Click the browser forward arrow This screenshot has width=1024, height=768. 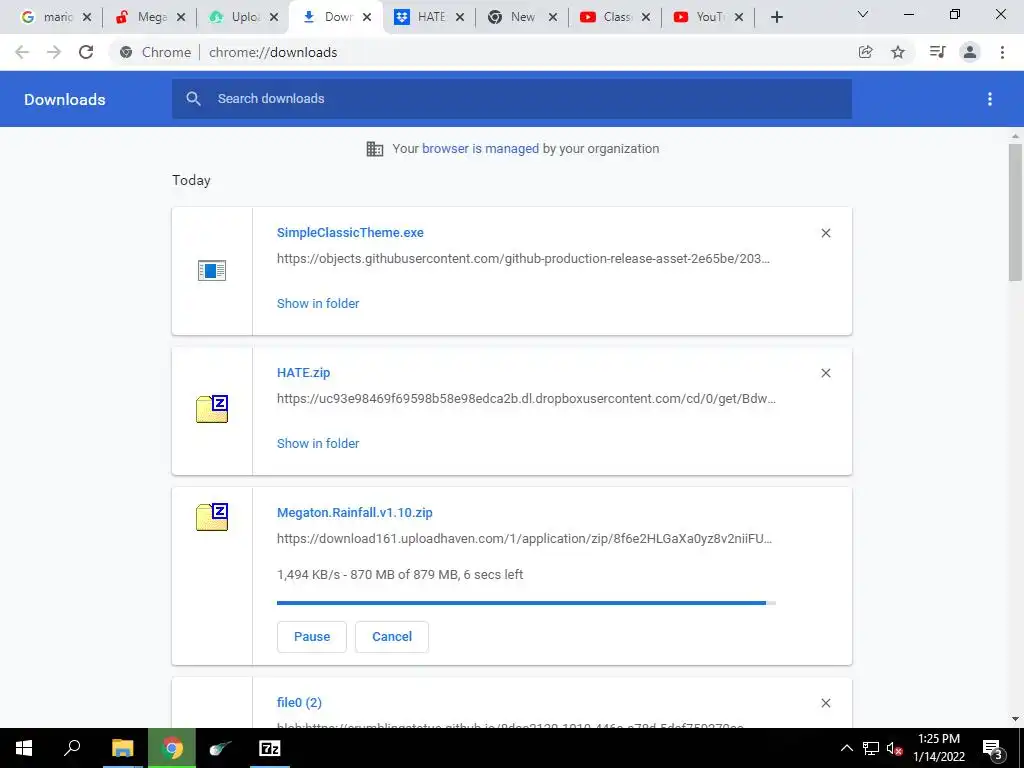[x=54, y=52]
